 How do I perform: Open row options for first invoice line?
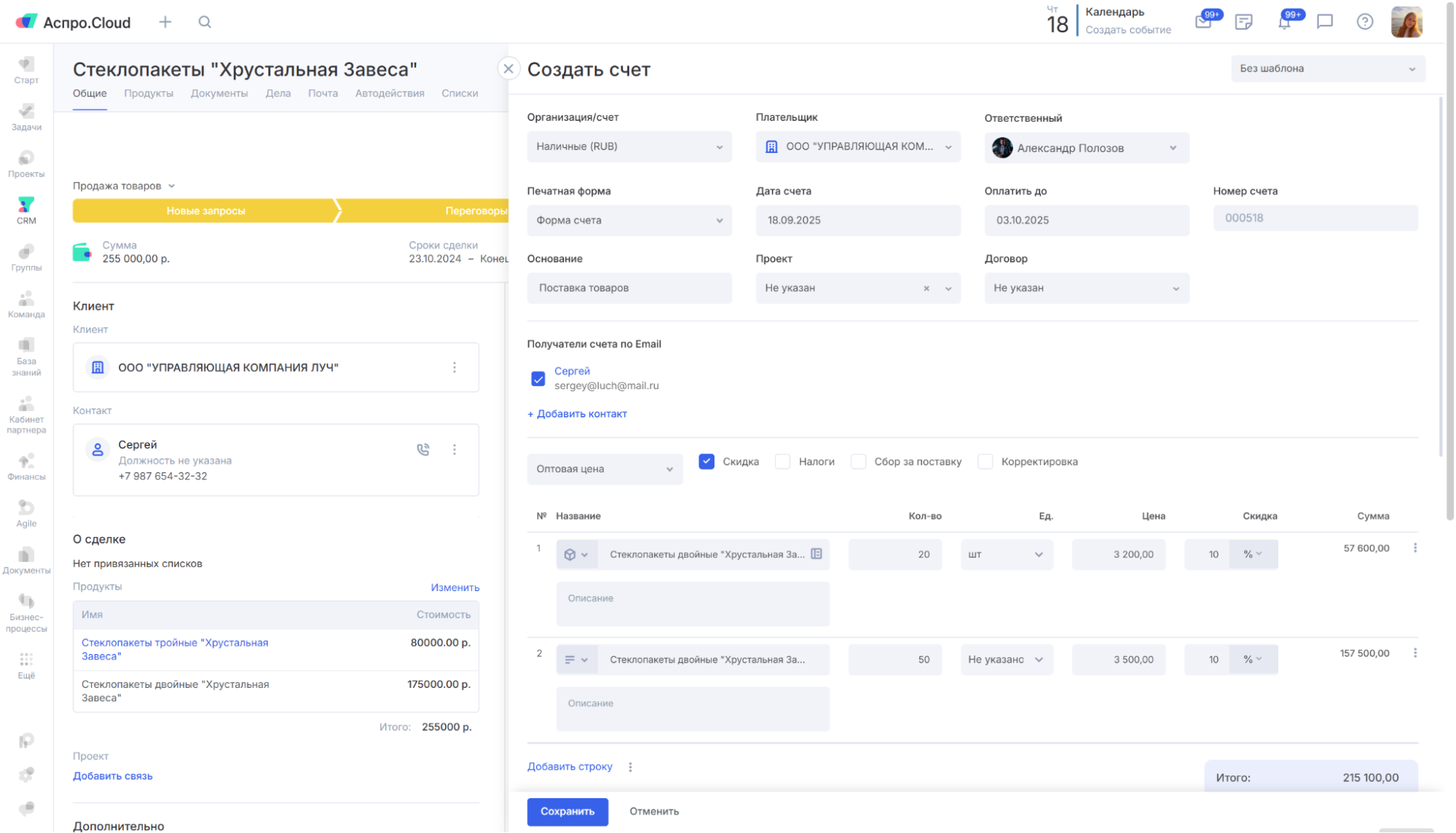pyautogui.click(x=1414, y=548)
